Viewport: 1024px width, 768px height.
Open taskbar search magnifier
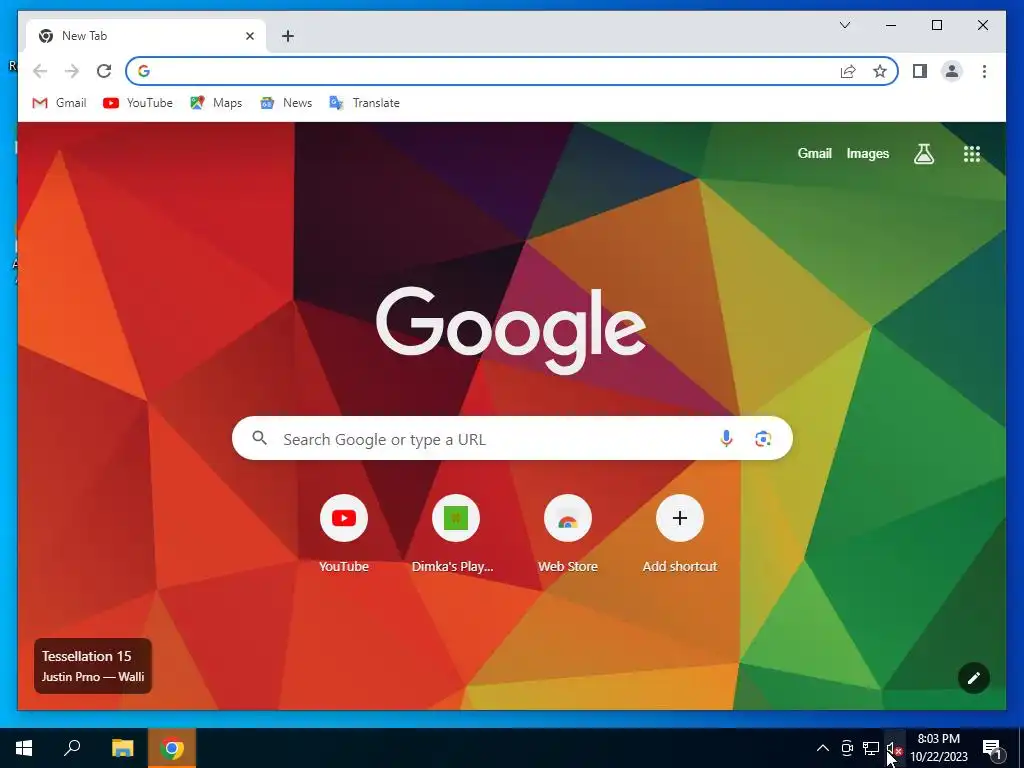pyautogui.click(x=72, y=748)
